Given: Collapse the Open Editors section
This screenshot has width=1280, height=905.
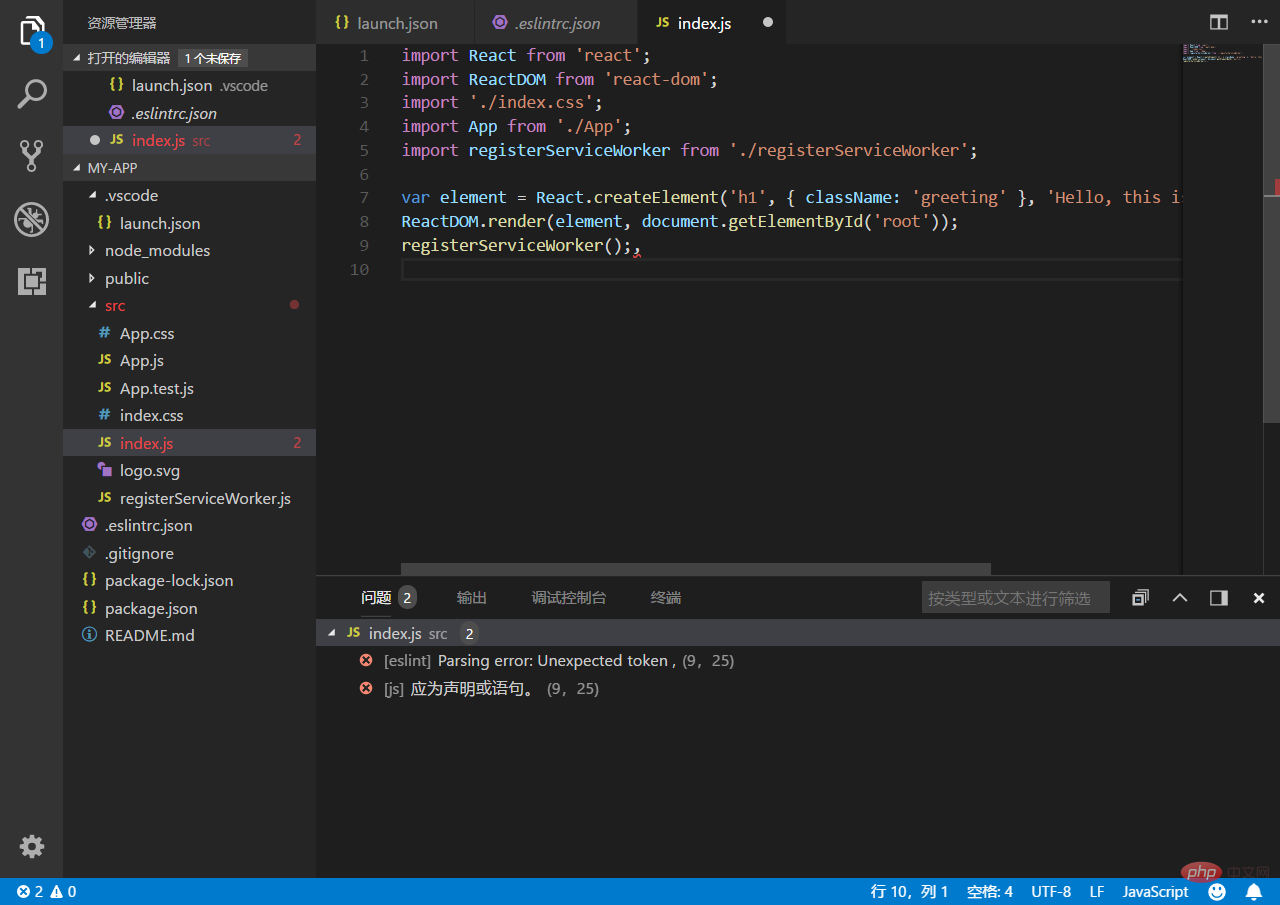Looking at the screenshot, I should coord(78,58).
